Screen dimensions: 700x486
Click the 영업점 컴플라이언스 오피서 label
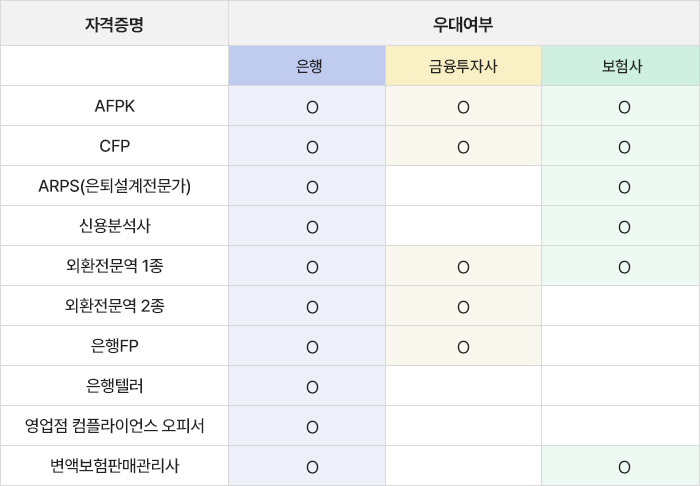(x=114, y=425)
